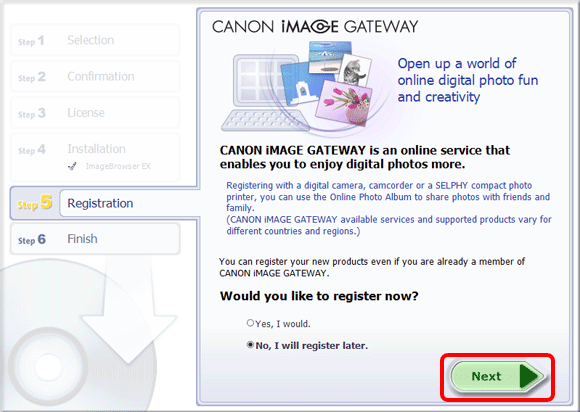
Task: Click the kitten photo thumbnail
Action: [x=355, y=71]
